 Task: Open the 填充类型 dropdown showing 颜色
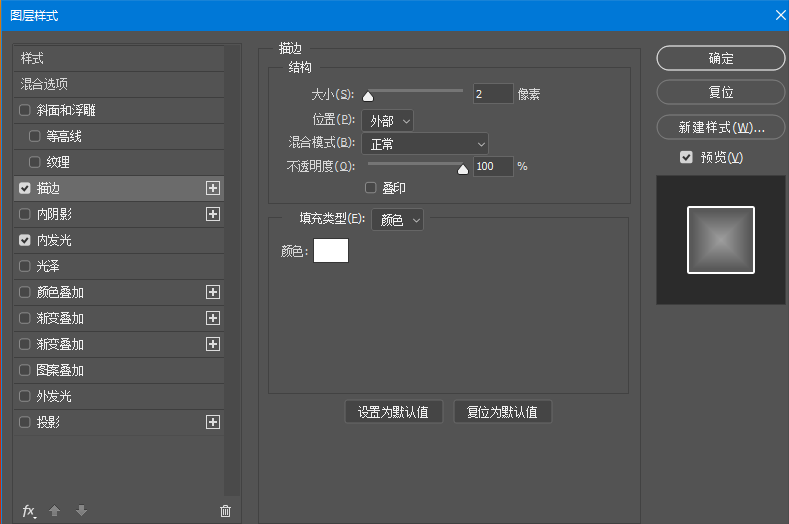tap(398, 220)
